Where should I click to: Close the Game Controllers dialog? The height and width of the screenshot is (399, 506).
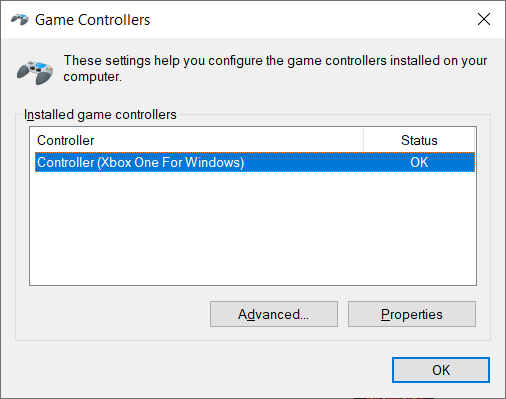[x=484, y=19]
